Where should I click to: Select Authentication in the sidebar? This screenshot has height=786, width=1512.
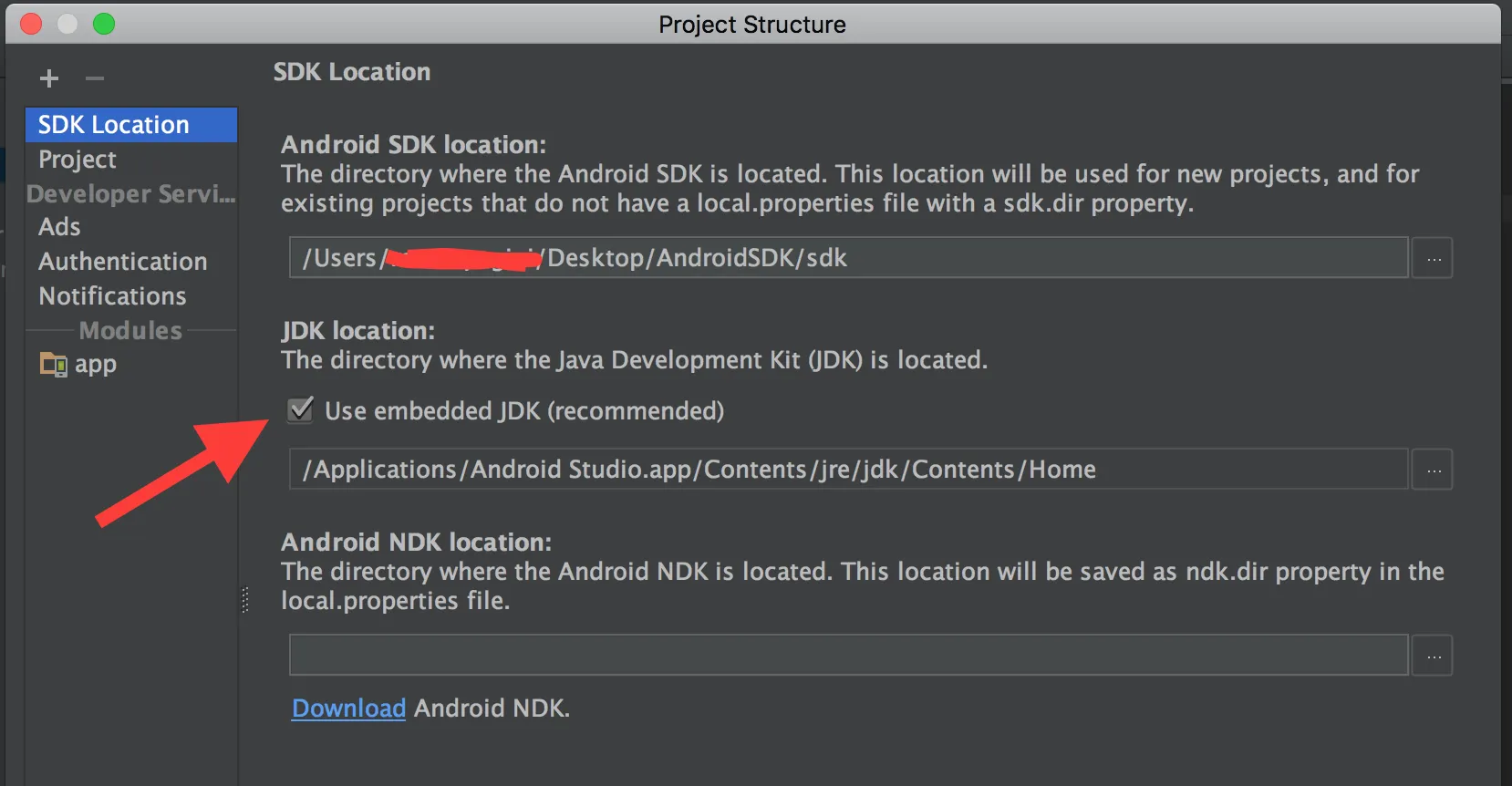tap(123, 262)
